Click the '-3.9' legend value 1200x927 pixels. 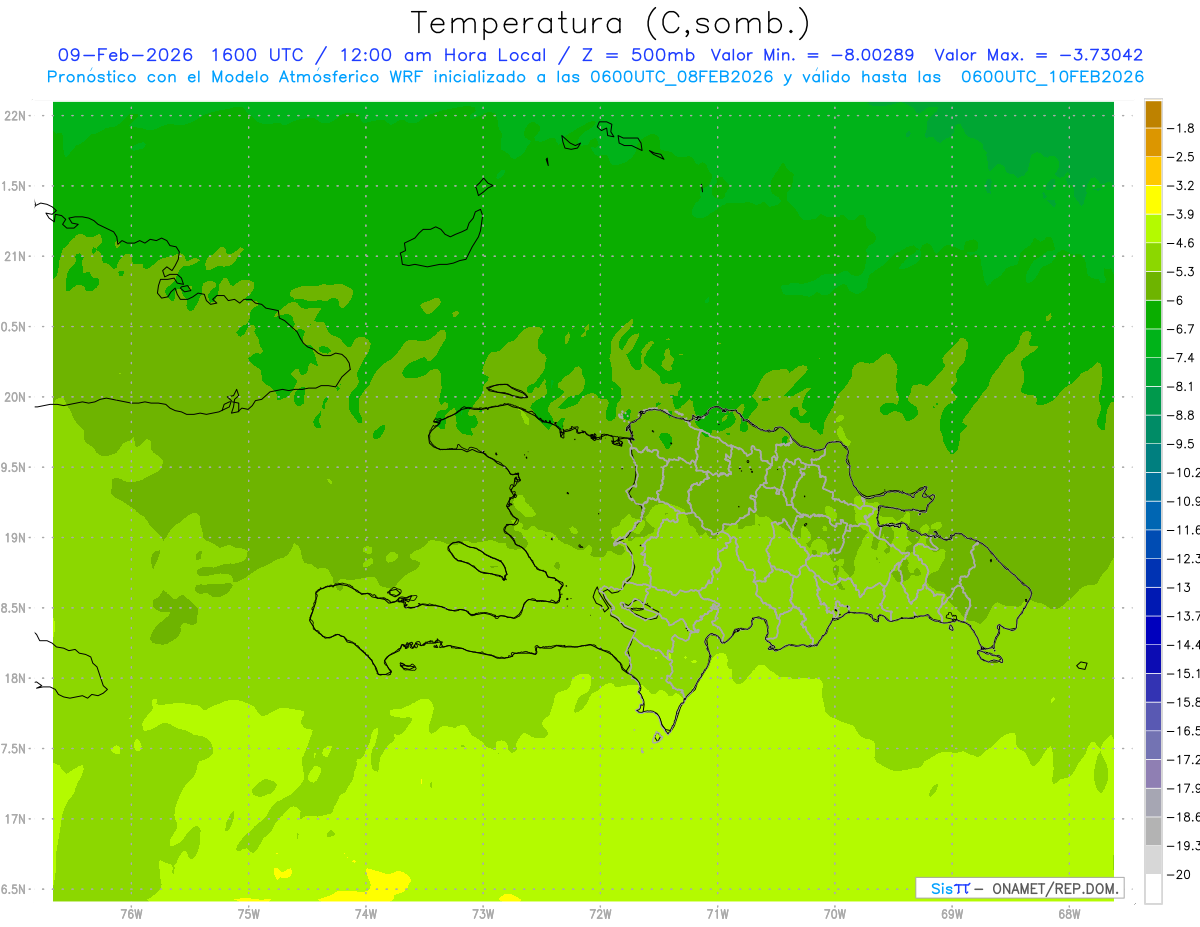(1181, 214)
